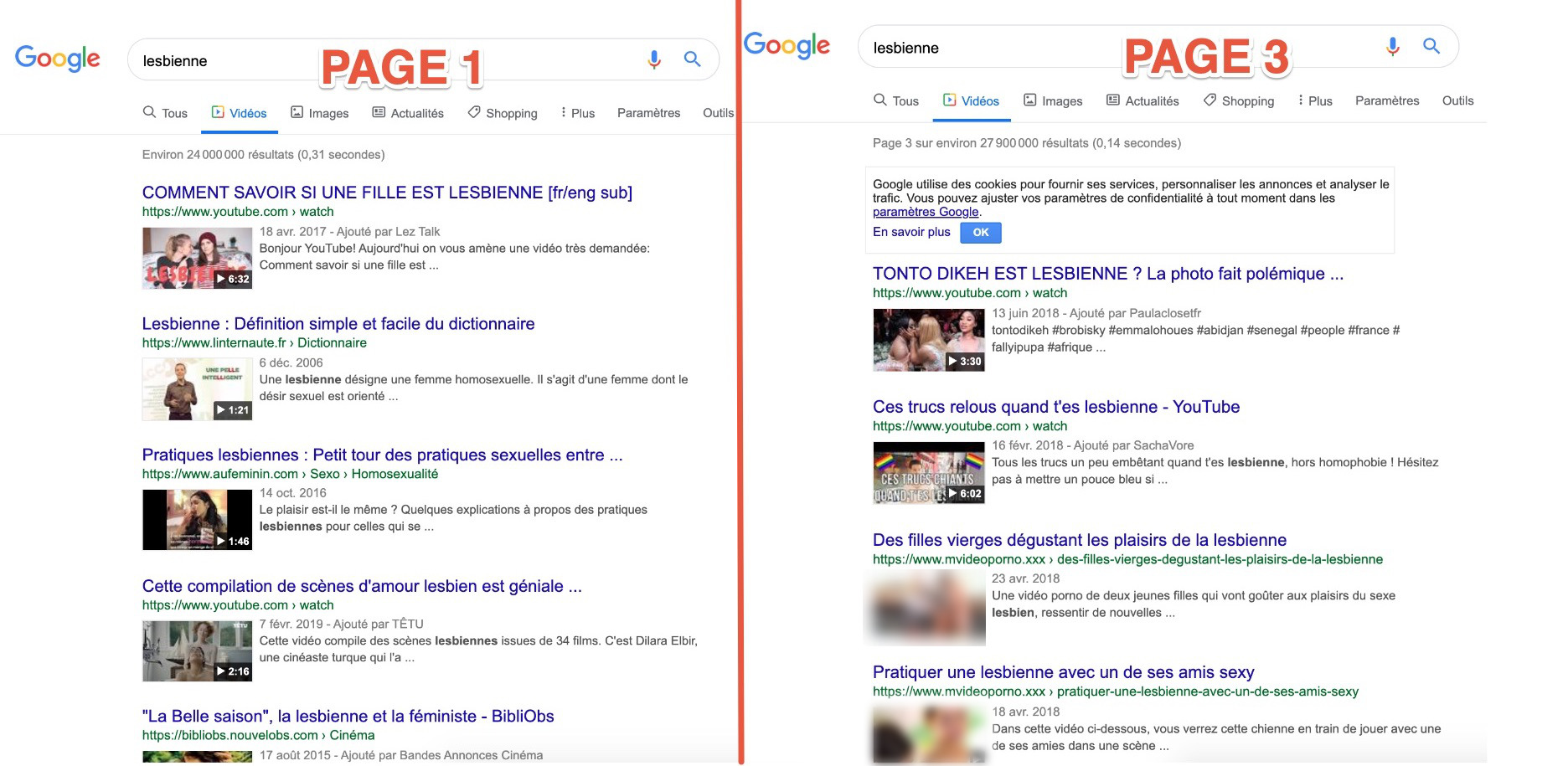Open Lesbienne Définition simple dictionnaire result
Image resolution: width=1568 pixels, height=766 pixels.
point(338,323)
